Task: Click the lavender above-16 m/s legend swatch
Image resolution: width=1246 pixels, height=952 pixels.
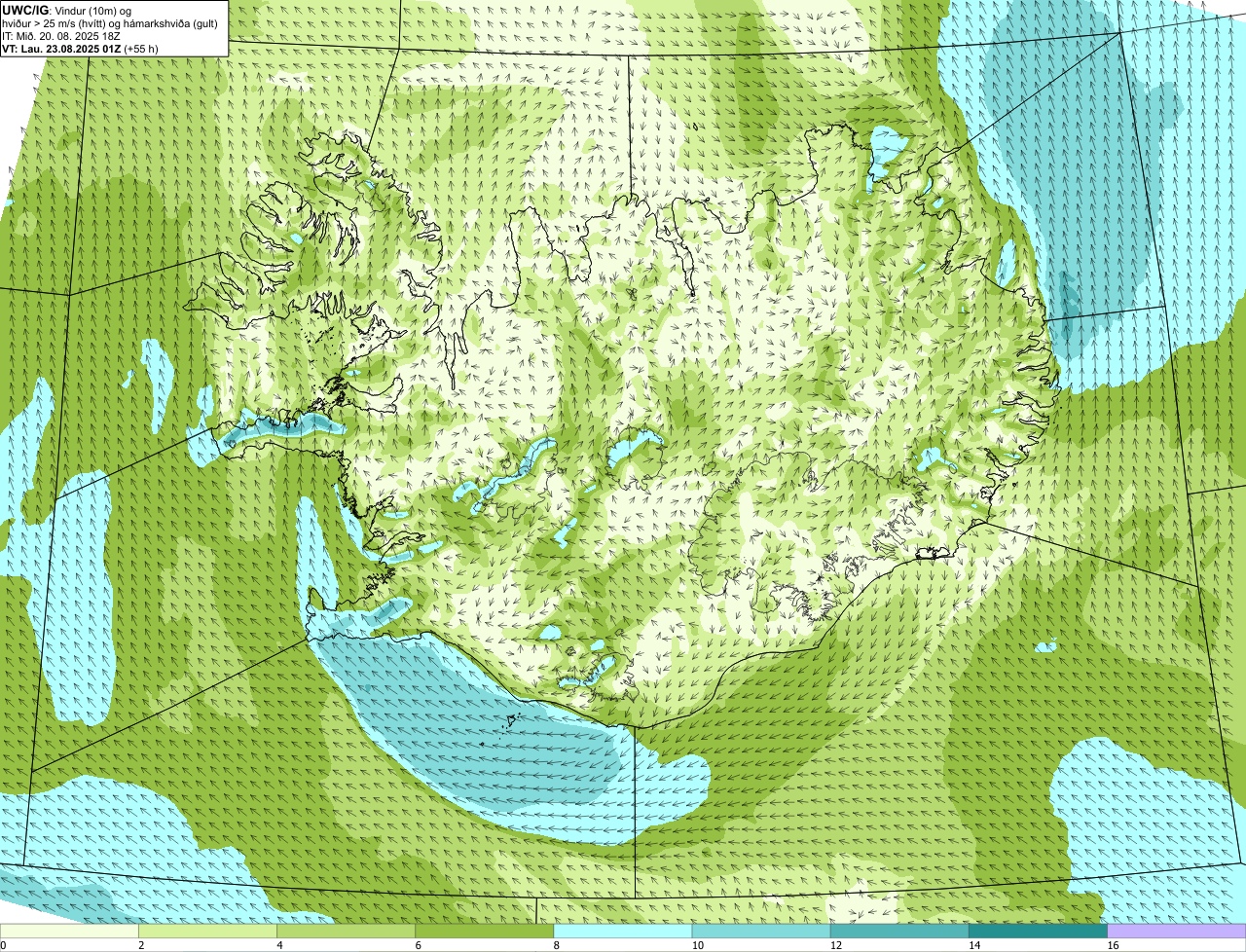Action: tap(1177, 931)
